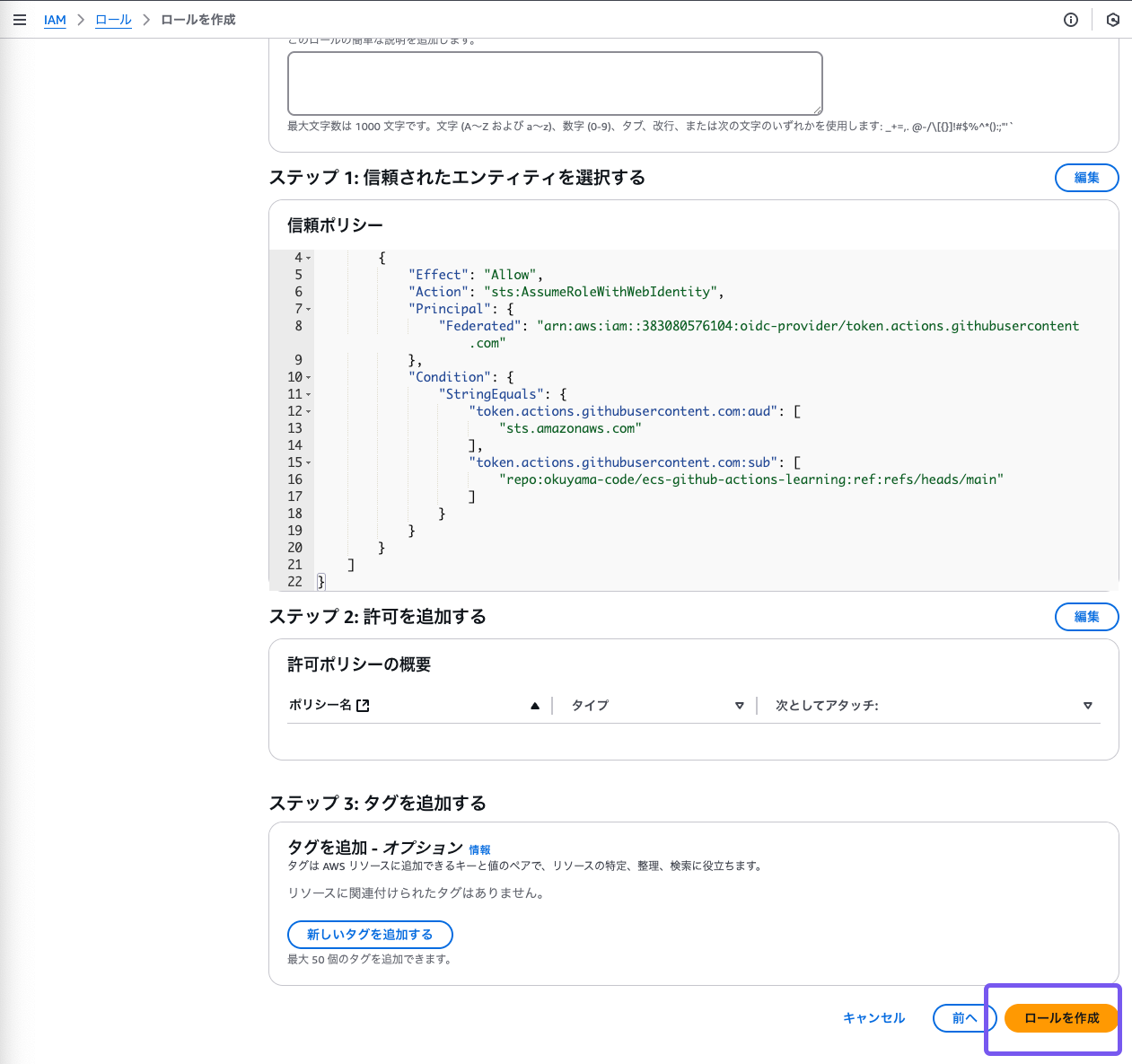The width and height of the screenshot is (1132, 1064).
Task: Click external link icon beside ポリシー名
Action: coord(363,706)
